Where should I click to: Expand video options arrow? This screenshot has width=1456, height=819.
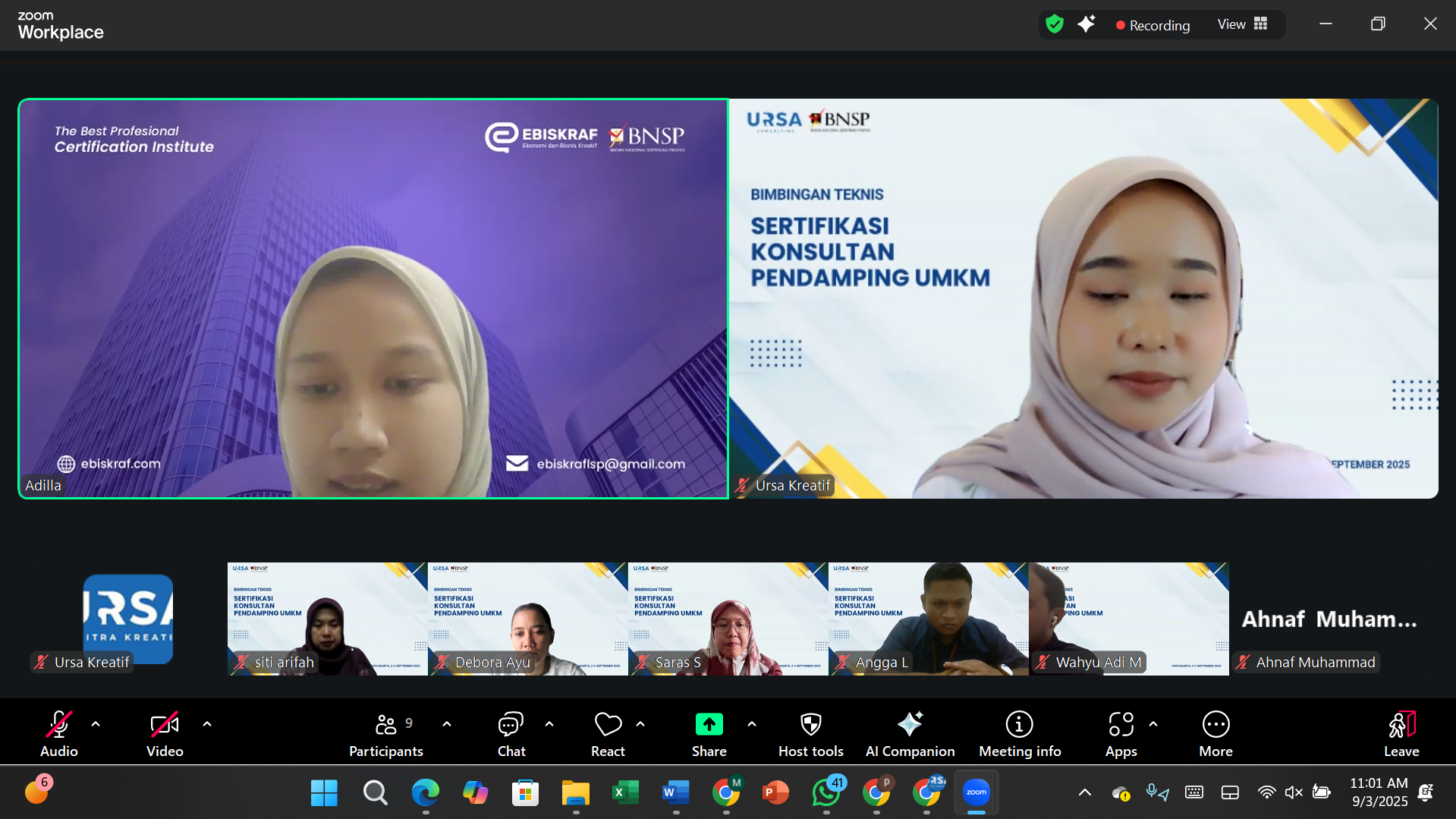[207, 724]
